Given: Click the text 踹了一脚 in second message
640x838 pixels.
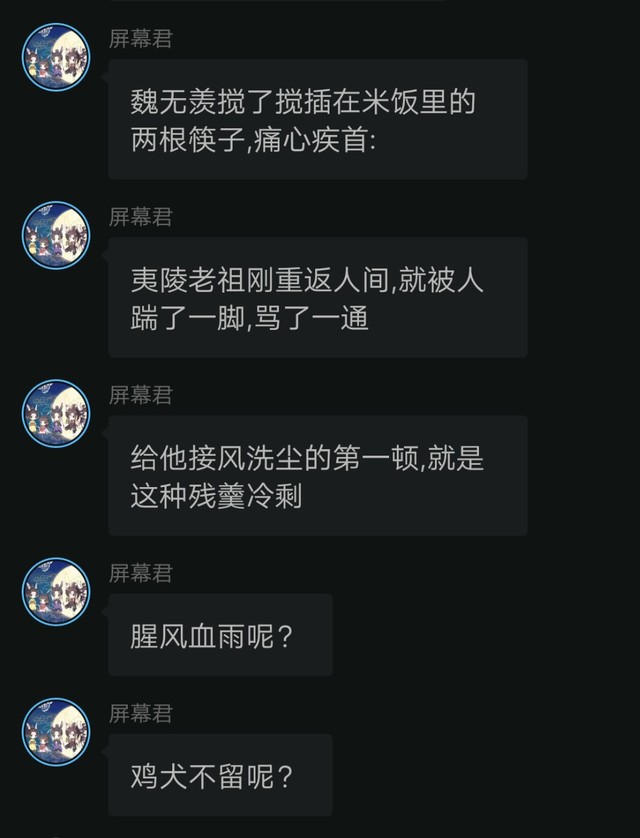Looking at the screenshot, I should [x=188, y=319].
